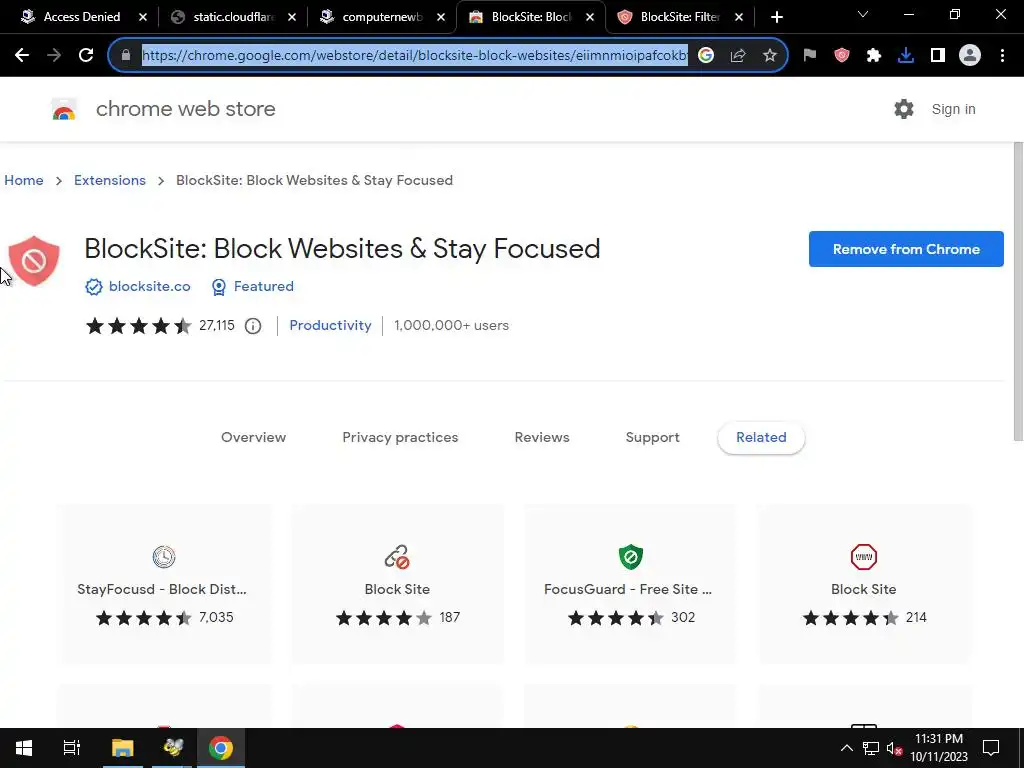The image size is (1024, 768).
Task: Click the 1,000,000+ users text
Action: click(451, 326)
